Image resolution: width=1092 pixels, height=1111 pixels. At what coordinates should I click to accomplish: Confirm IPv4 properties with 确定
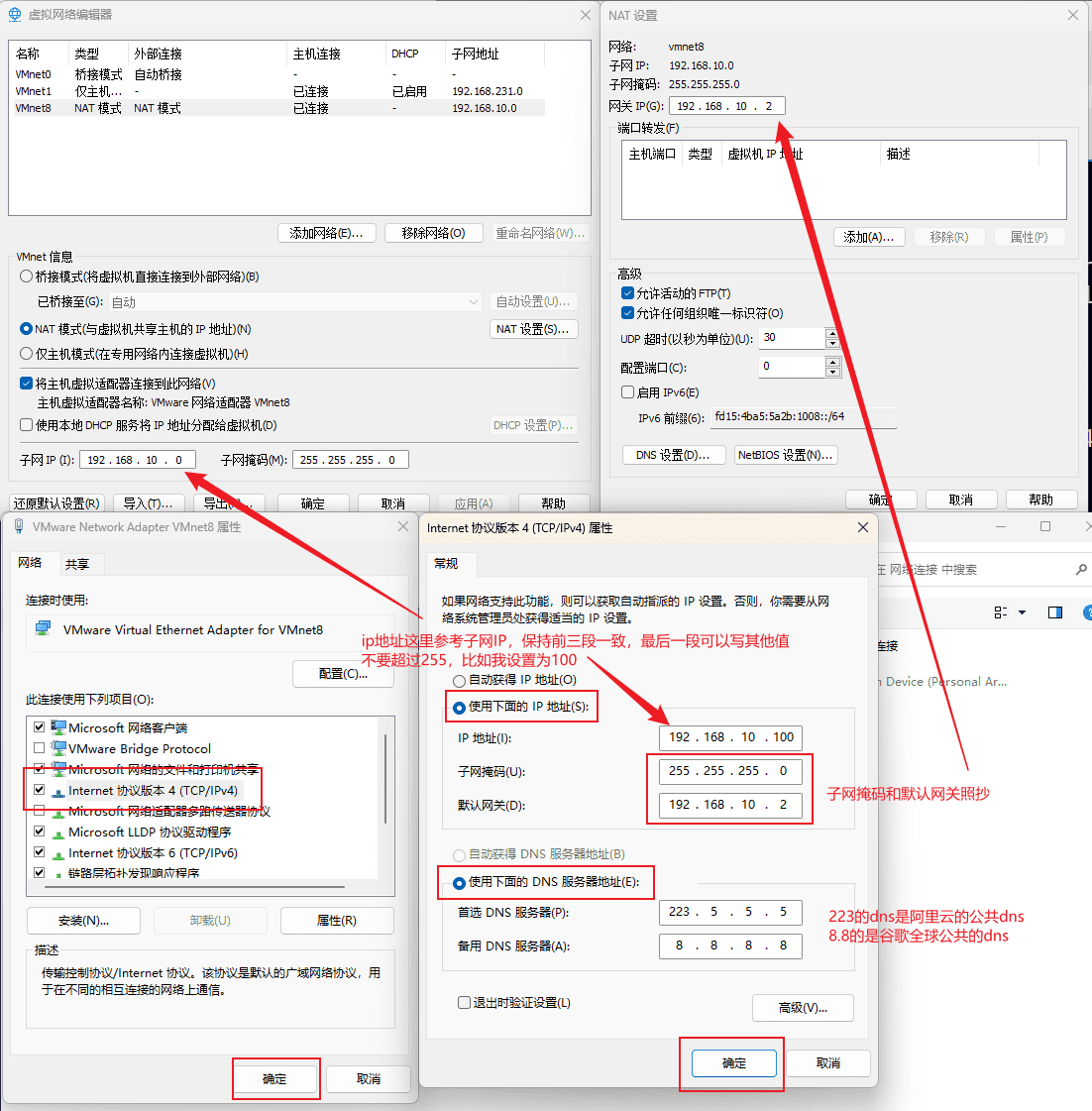tap(734, 1062)
